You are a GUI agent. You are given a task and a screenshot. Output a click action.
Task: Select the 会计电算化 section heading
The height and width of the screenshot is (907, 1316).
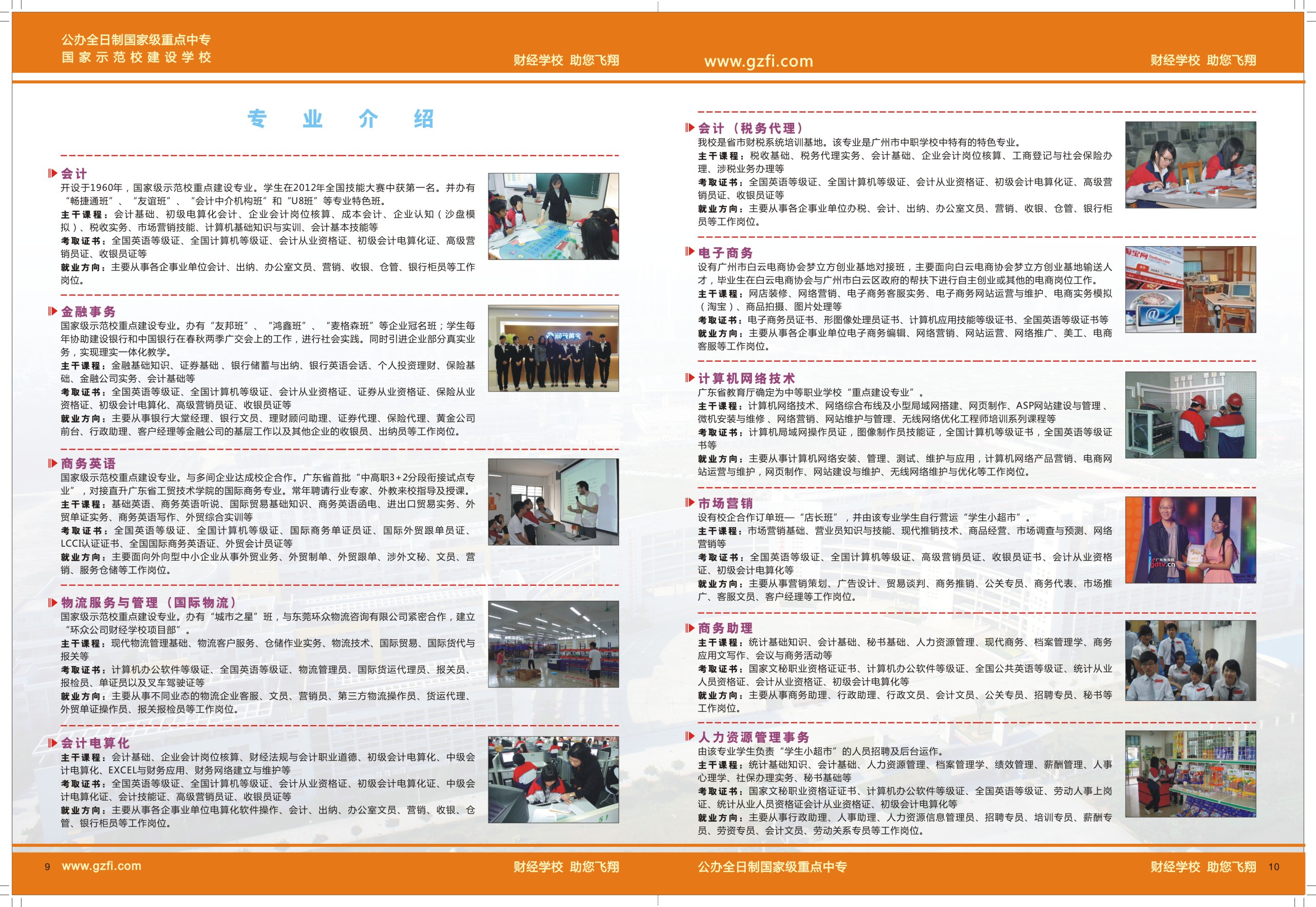coord(95,743)
